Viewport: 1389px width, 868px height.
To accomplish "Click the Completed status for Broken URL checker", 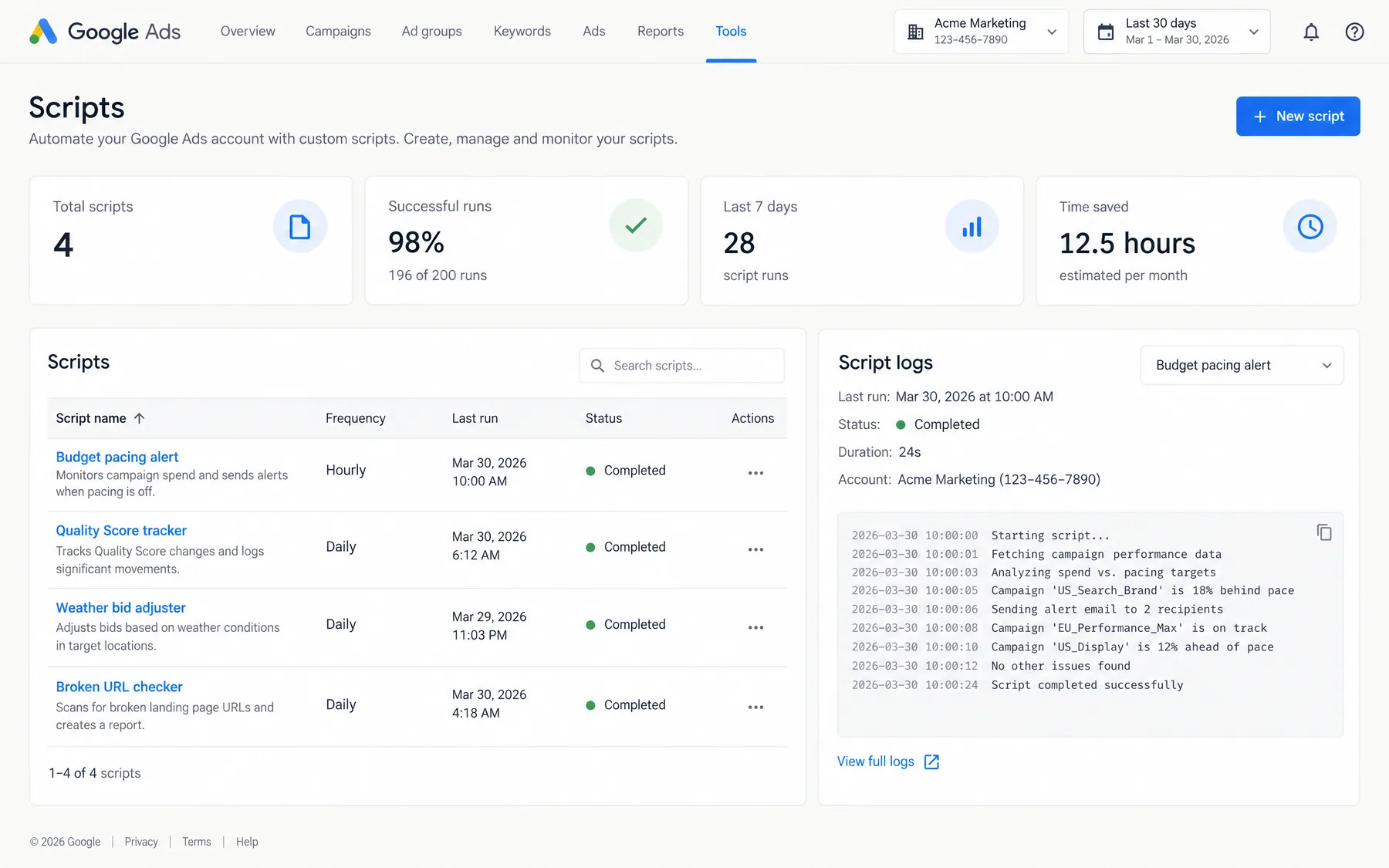I will [x=625, y=705].
